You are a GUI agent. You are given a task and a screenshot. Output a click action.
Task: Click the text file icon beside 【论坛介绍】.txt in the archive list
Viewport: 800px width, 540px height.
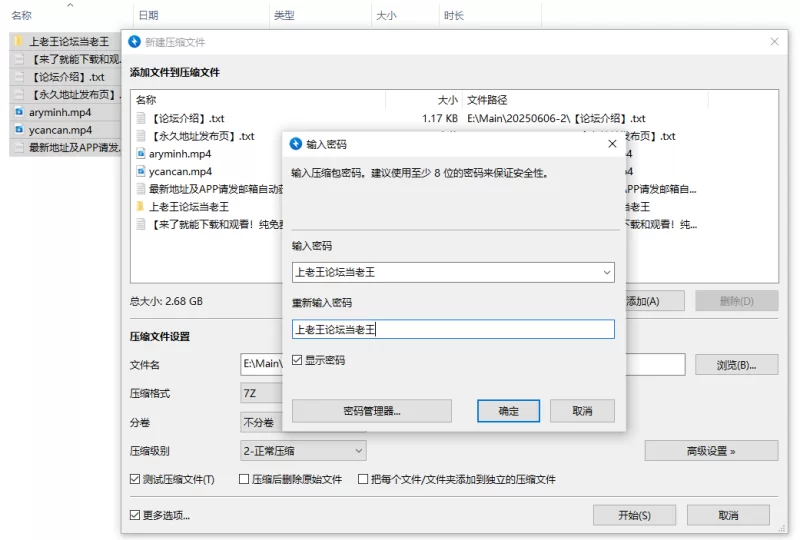[x=141, y=118]
